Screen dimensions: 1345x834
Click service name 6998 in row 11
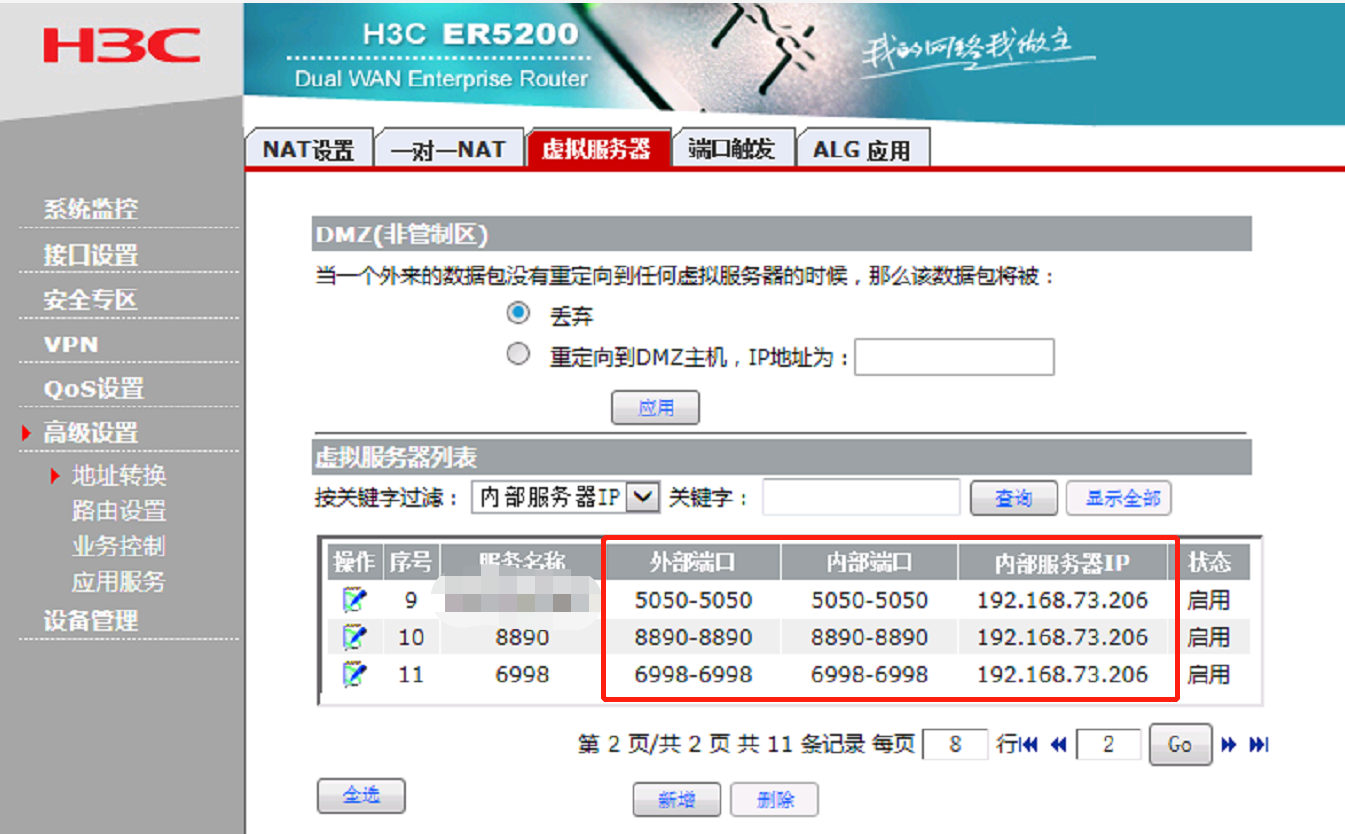pos(522,675)
